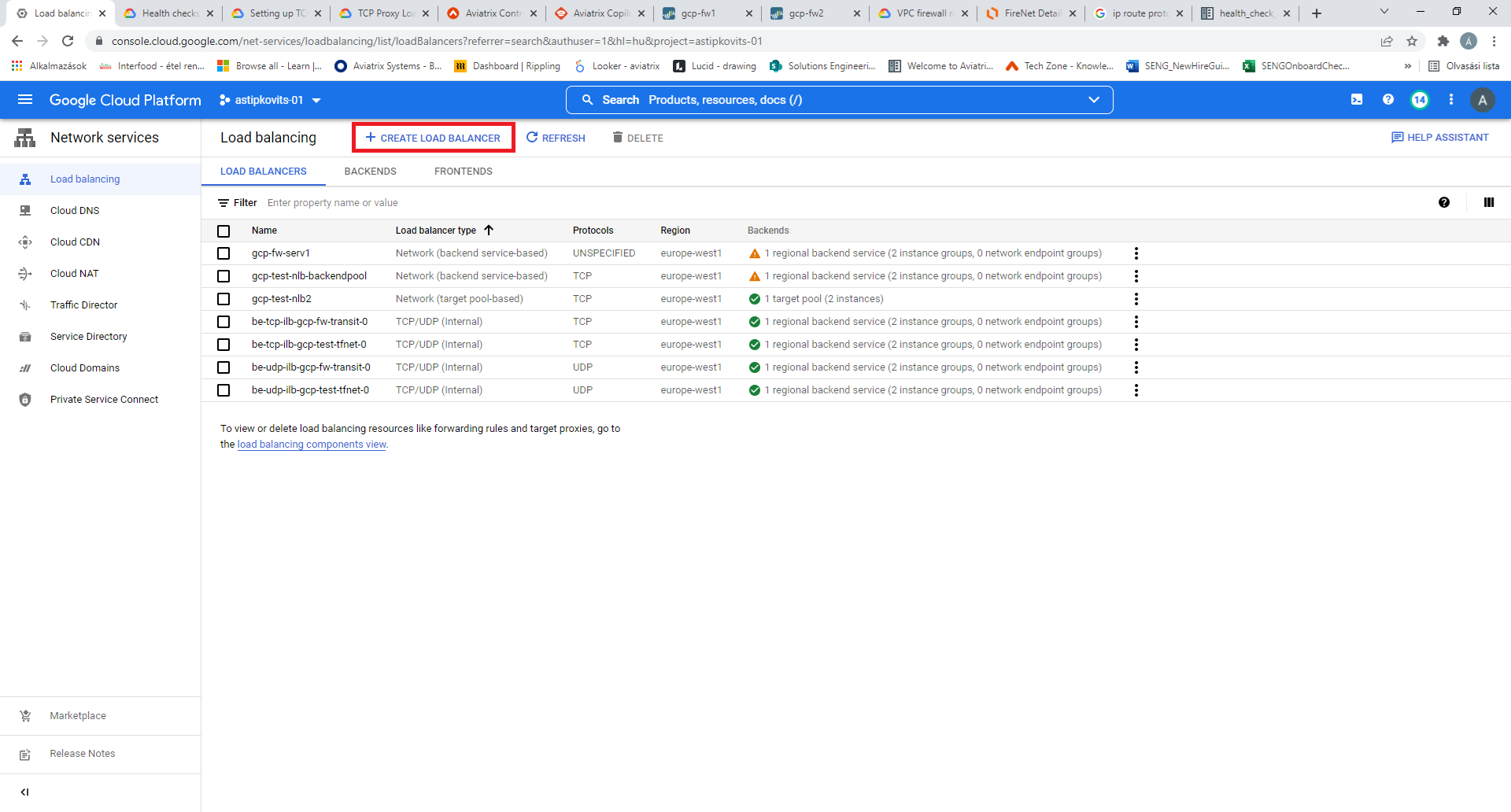Click the Create Load Balancer button
The width and height of the screenshot is (1511, 812).
click(x=433, y=138)
